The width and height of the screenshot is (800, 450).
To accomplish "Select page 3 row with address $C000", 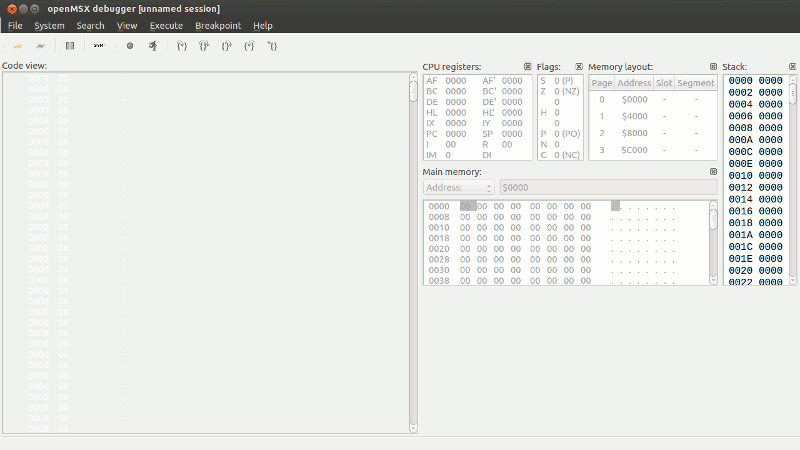I will [x=653, y=150].
